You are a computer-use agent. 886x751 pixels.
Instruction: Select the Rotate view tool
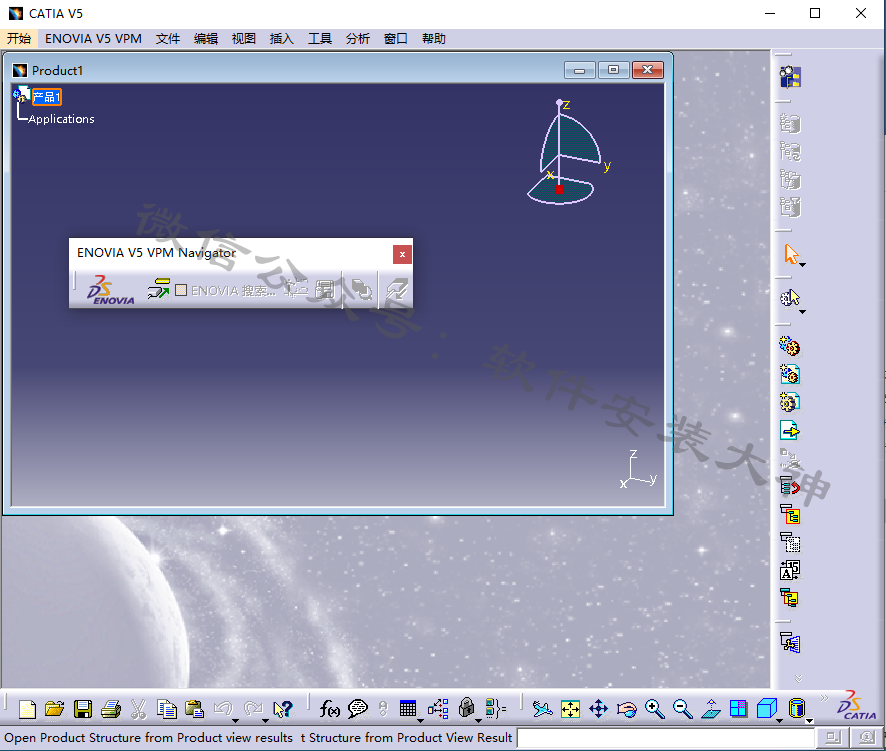click(627, 709)
